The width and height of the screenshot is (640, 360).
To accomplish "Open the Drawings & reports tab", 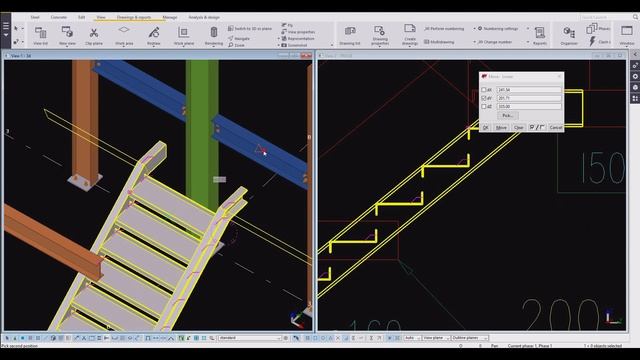I will [x=134, y=17].
